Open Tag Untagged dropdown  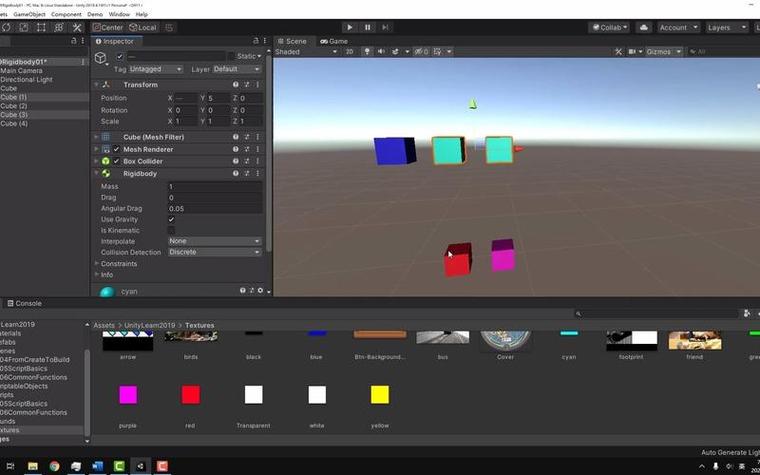tap(156, 69)
